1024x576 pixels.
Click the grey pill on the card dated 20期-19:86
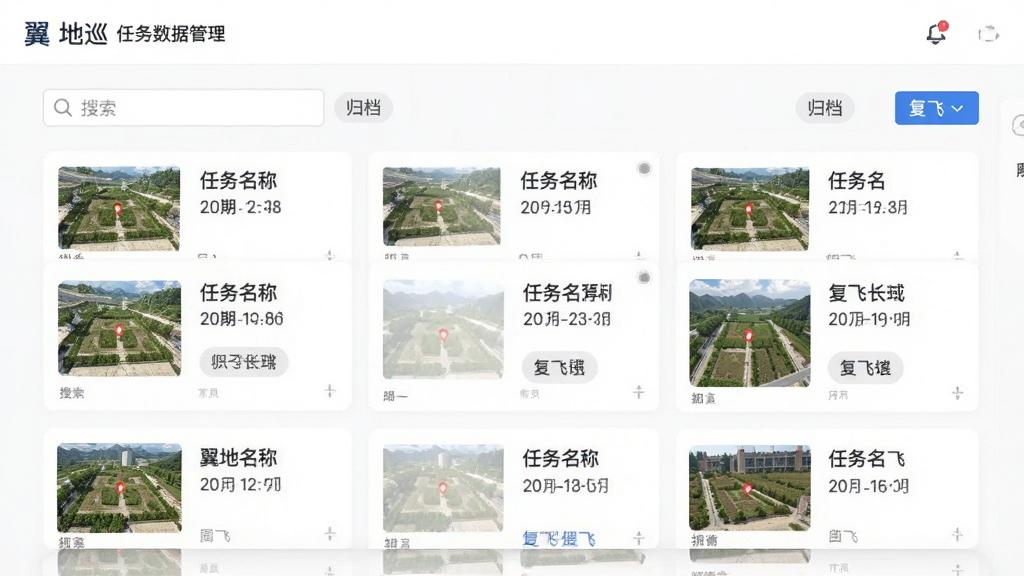pos(244,362)
